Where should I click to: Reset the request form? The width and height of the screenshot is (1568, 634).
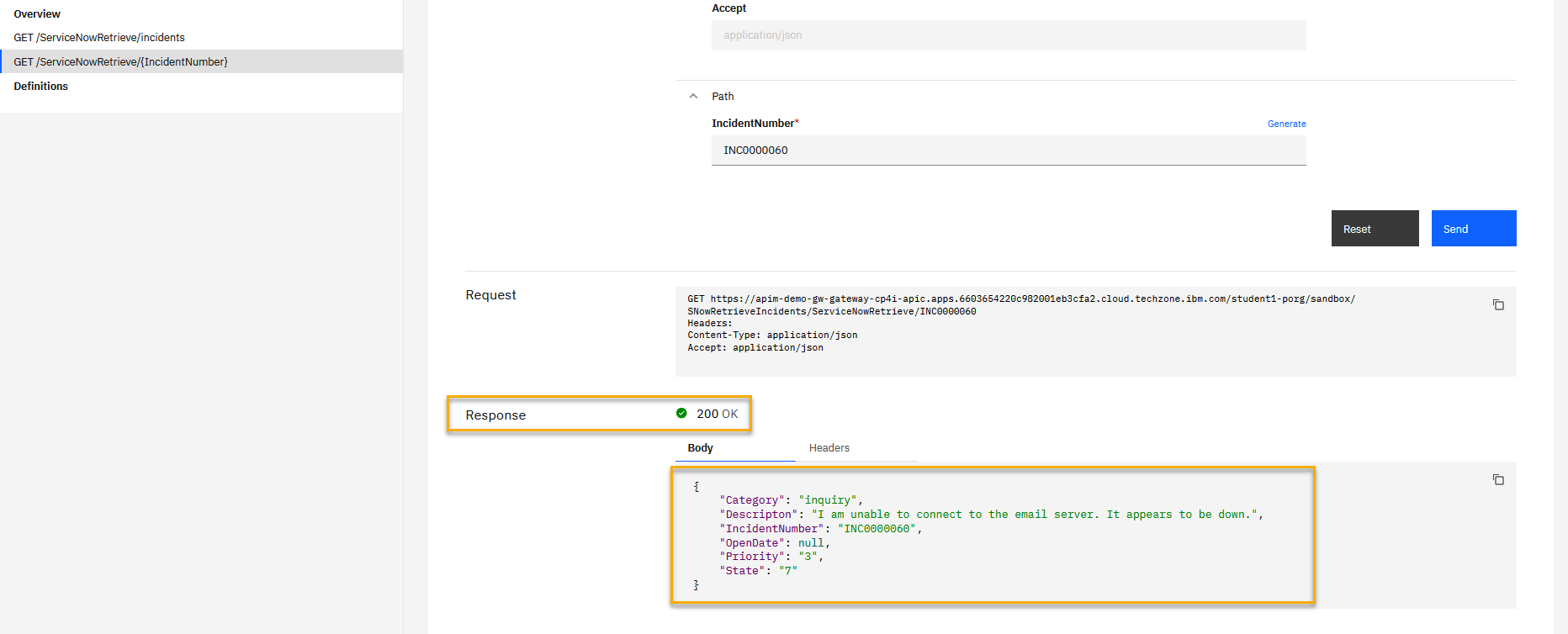tap(1375, 229)
